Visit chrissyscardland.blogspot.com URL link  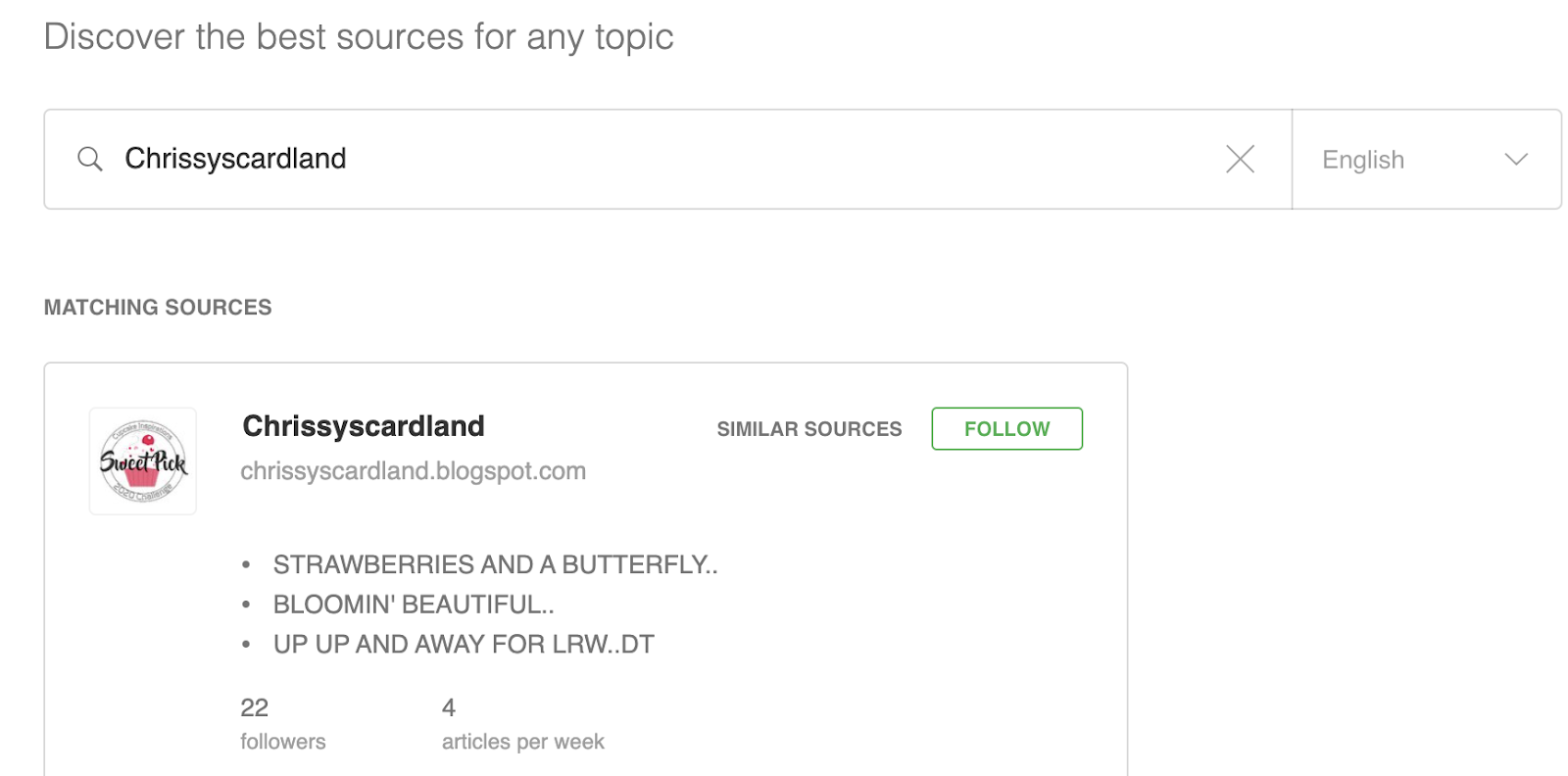(x=413, y=471)
